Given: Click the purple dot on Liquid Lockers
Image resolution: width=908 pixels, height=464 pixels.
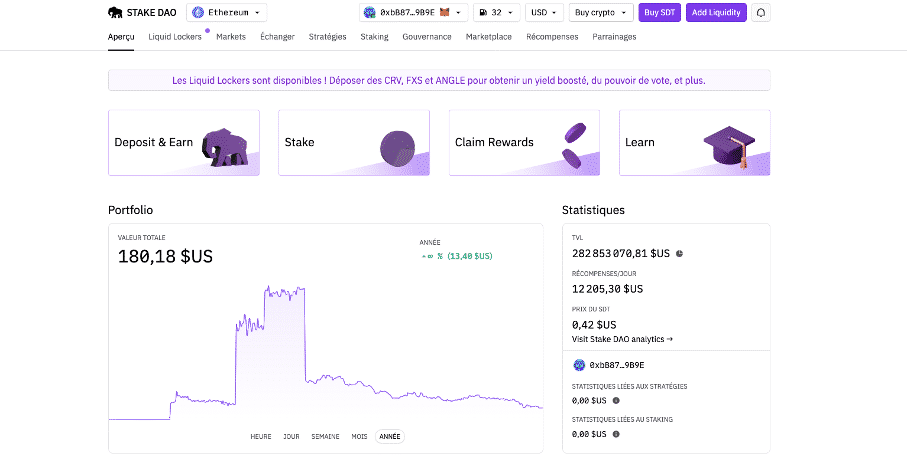Looking at the screenshot, I should 207,30.
